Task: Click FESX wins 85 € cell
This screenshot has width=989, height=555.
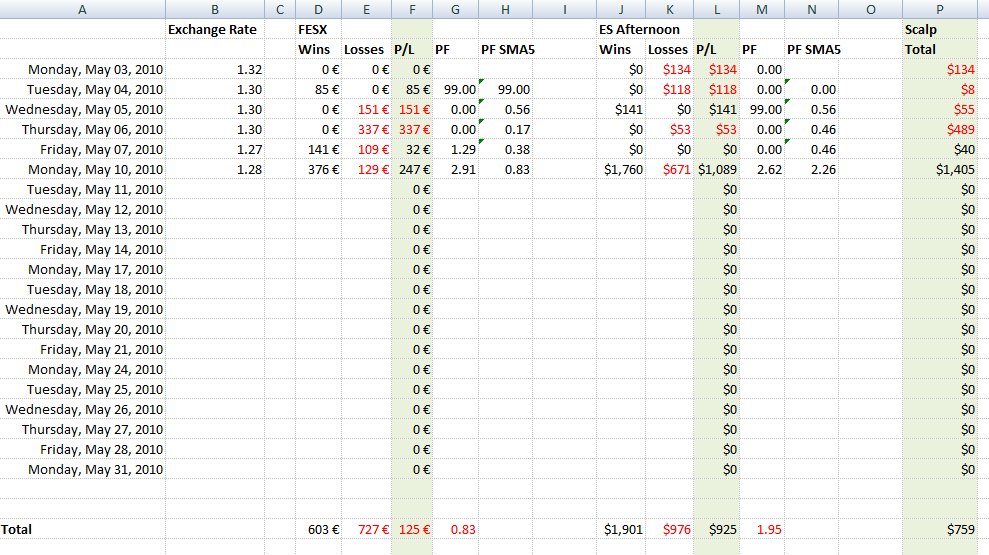Action: tap(319, 90)
